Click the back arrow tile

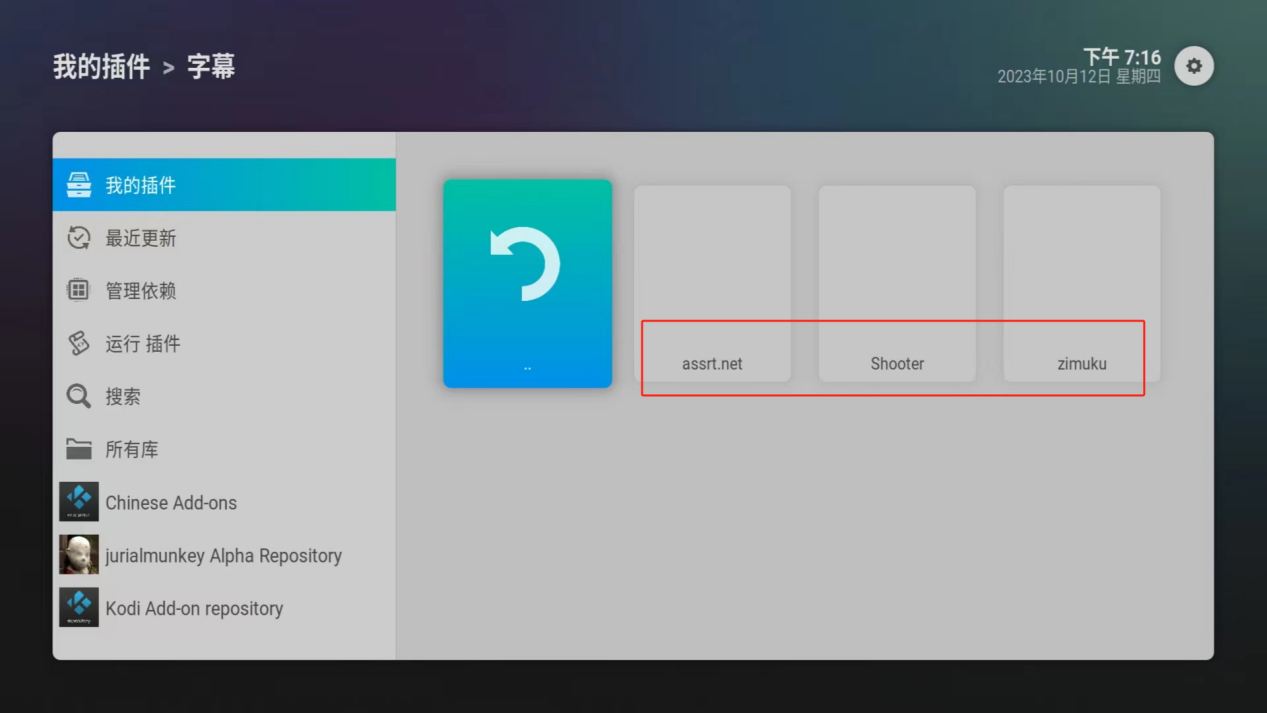coord(527,283)
